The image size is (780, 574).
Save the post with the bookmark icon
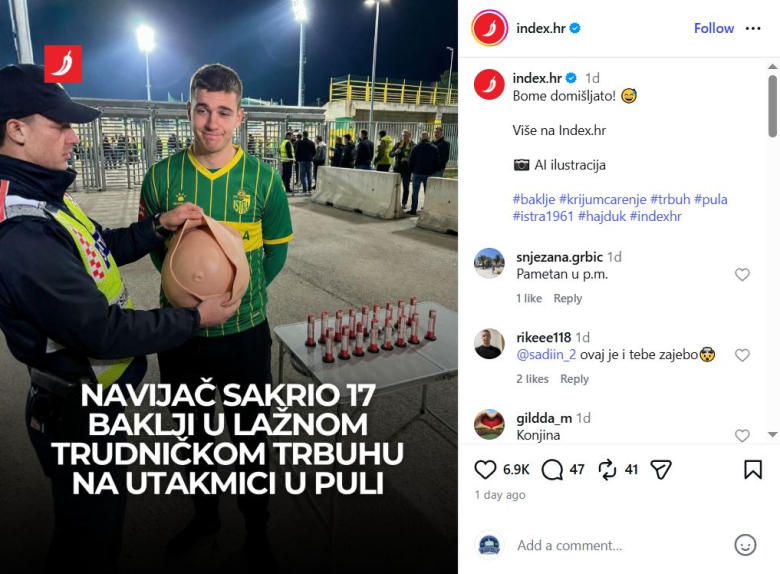753,470
